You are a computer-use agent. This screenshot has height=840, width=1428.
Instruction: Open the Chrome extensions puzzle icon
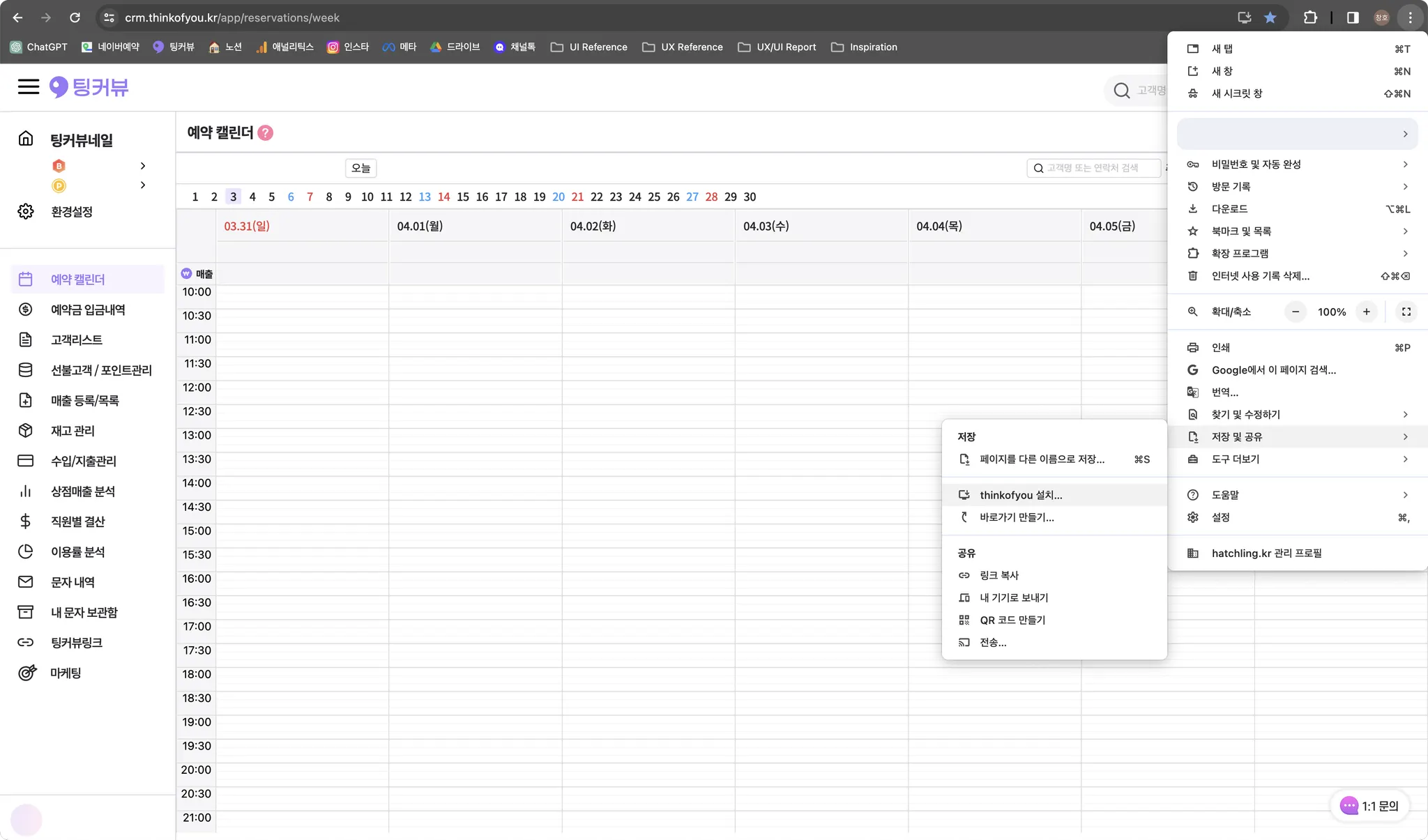click(x=1310, y=17)
